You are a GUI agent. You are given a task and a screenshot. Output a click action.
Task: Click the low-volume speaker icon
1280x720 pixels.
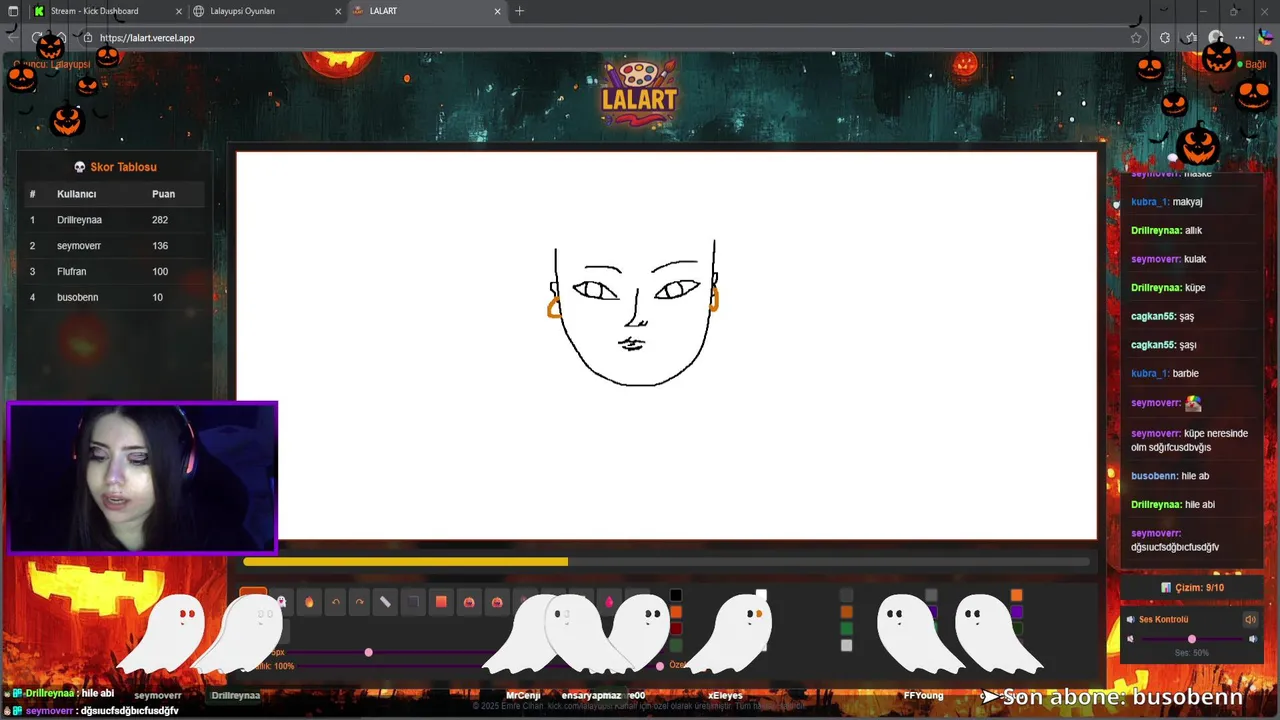tap(1131, 639)
